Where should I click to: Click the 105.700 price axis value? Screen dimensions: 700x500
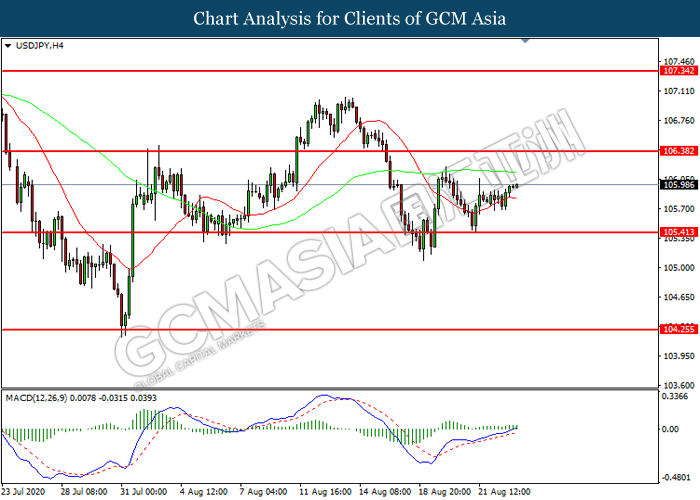679,209
